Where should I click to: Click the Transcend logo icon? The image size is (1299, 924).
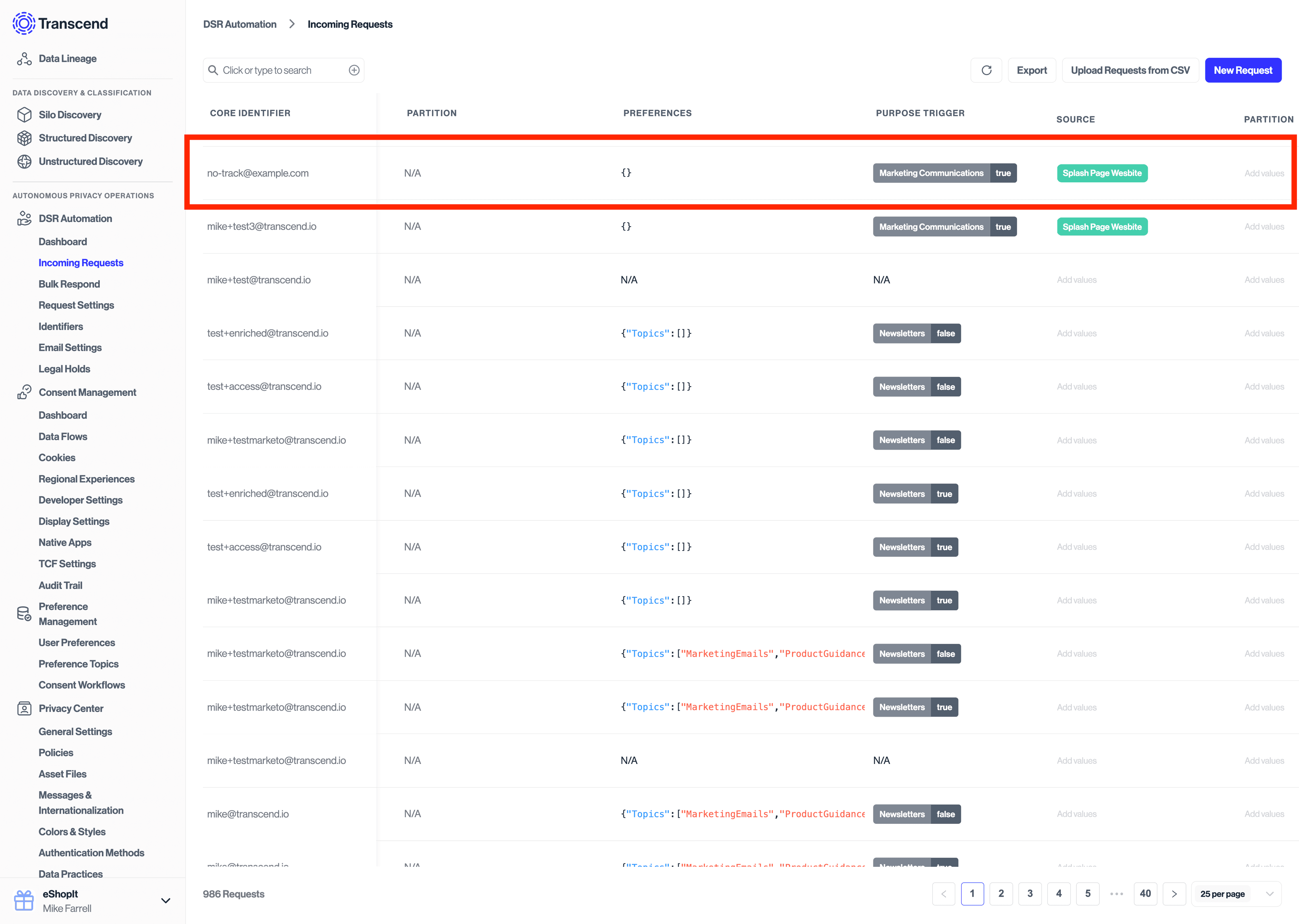[x=24, y=23]
